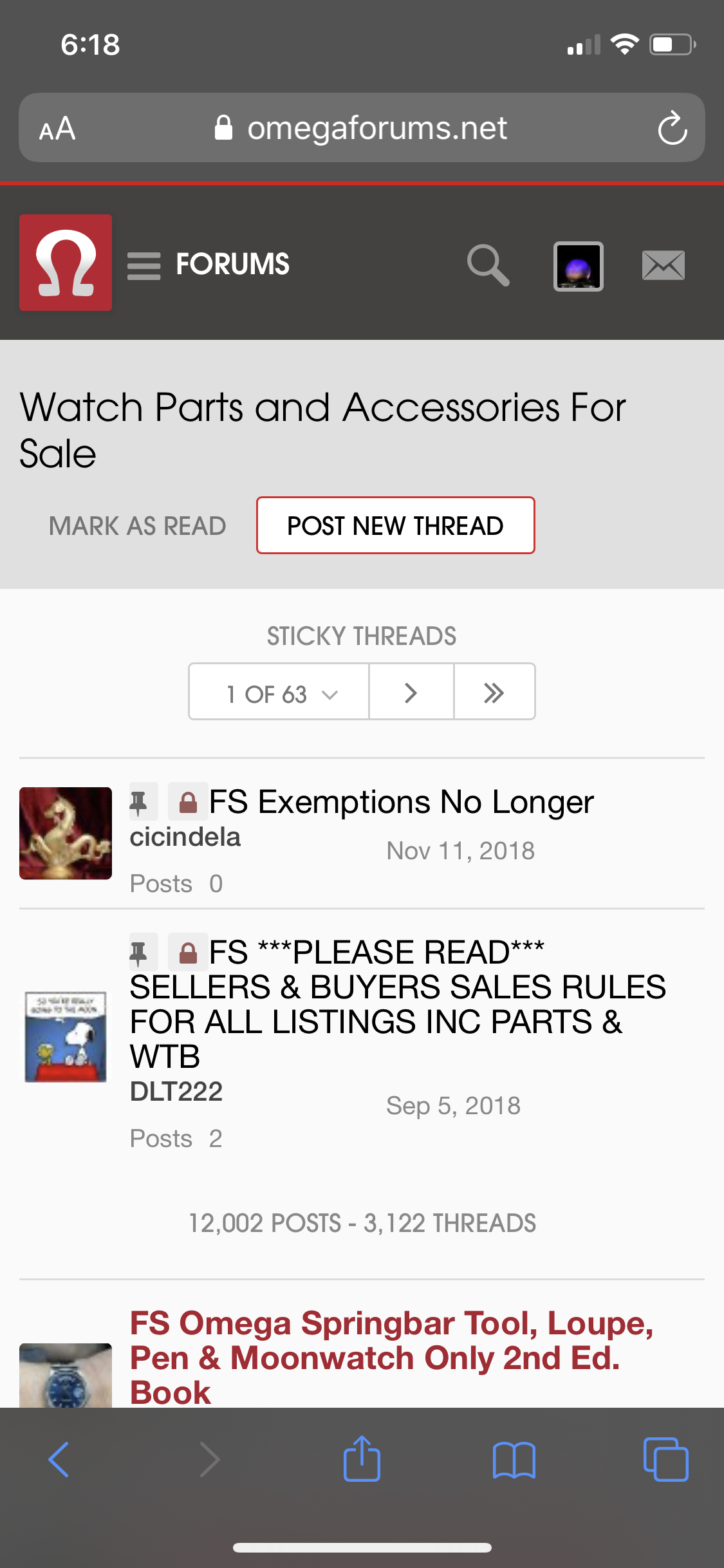Jump to the last page of threads
Image resolution: width=724 pixels, height=1568 pixels.
(494, 693)
